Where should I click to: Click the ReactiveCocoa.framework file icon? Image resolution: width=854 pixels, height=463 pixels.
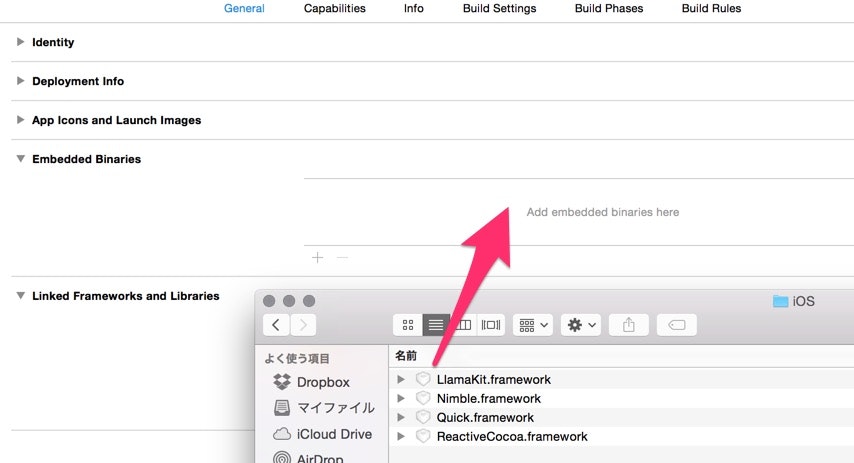pos(423,436)
